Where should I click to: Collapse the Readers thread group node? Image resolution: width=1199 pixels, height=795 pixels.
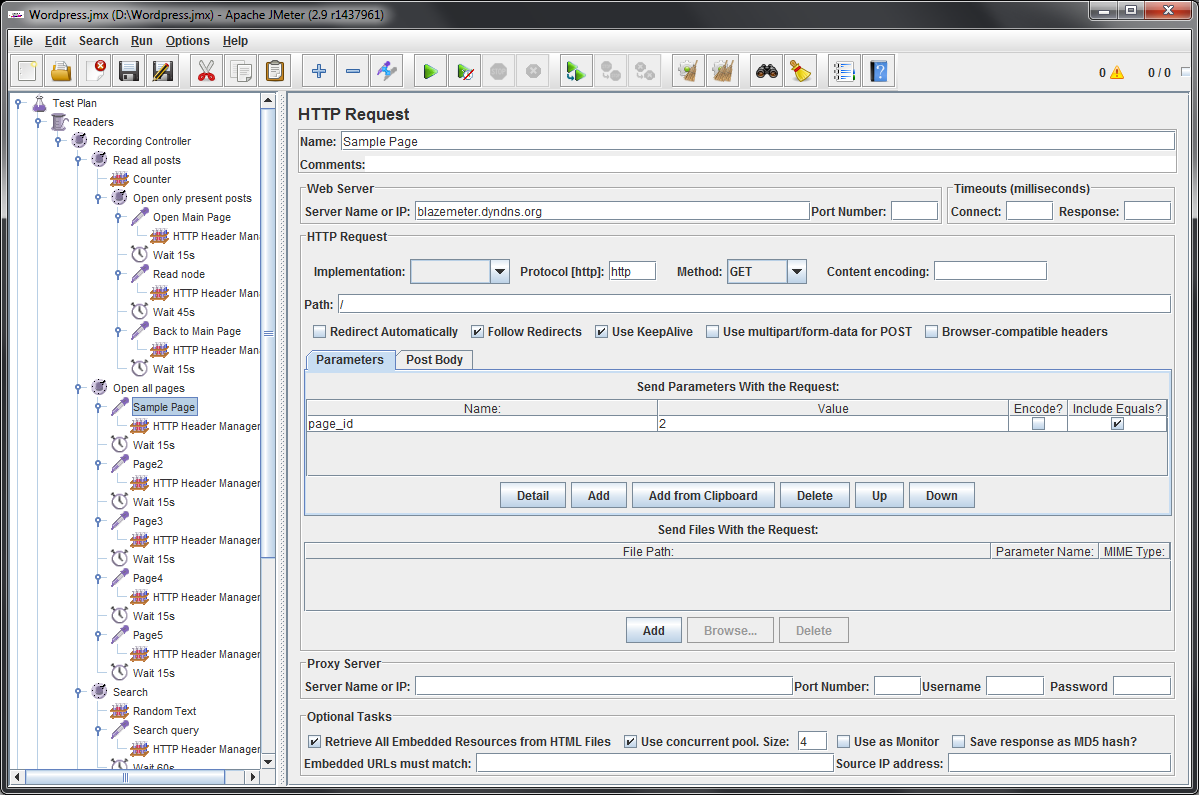(x=38, y=122)
